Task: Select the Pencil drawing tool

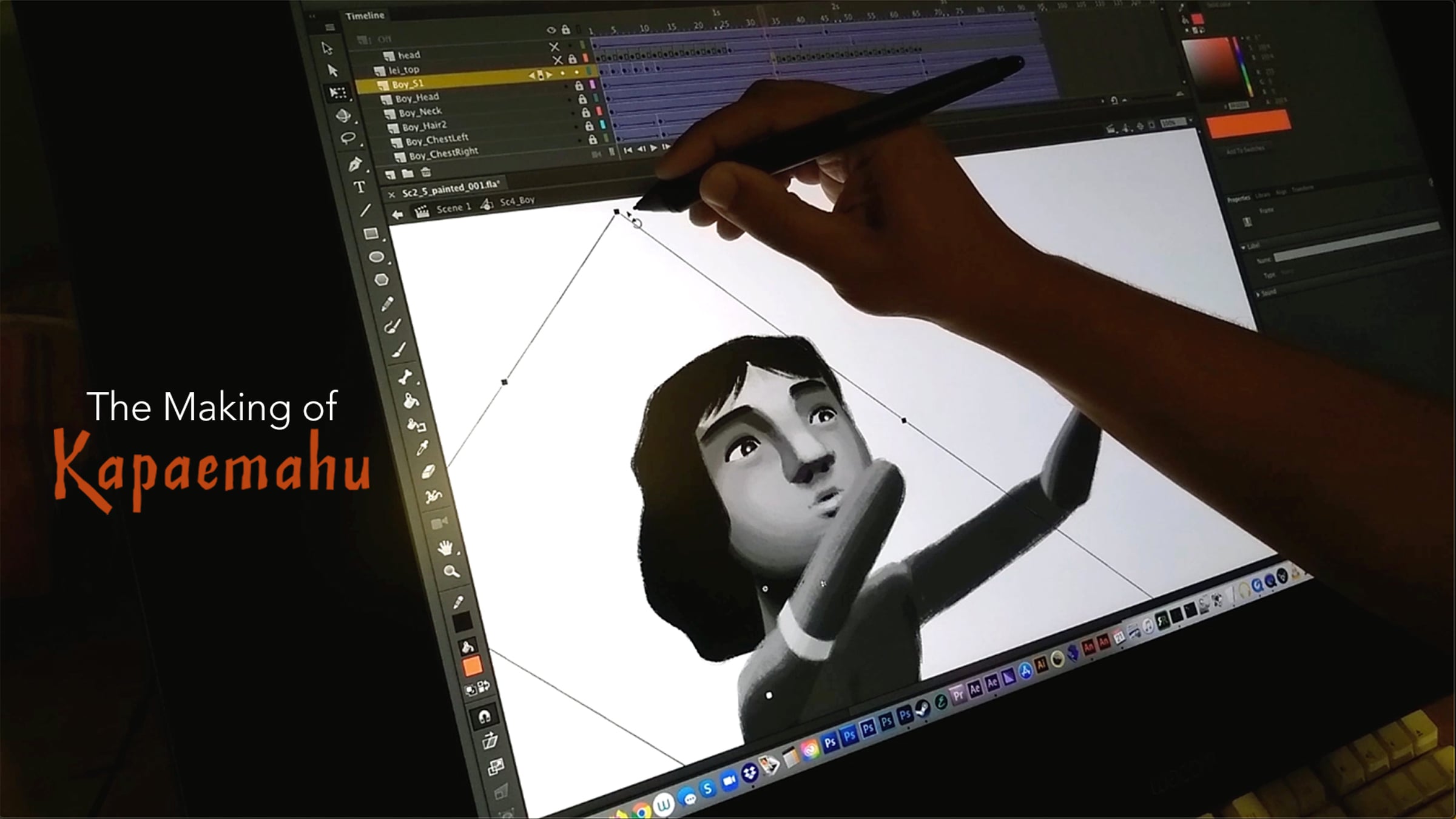Action: 387,303
